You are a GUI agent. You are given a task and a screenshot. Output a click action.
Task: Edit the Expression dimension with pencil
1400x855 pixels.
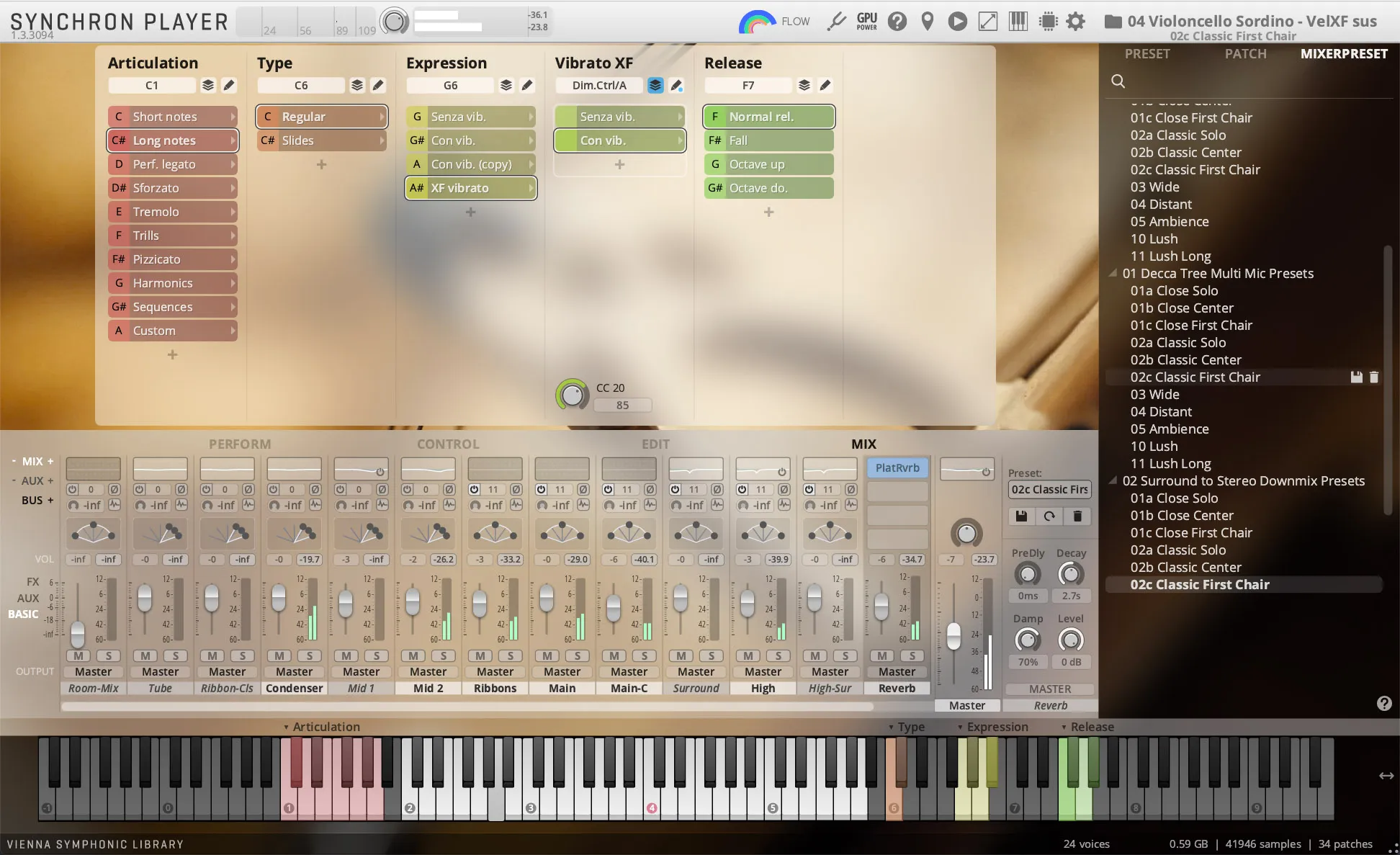point(527,85)
